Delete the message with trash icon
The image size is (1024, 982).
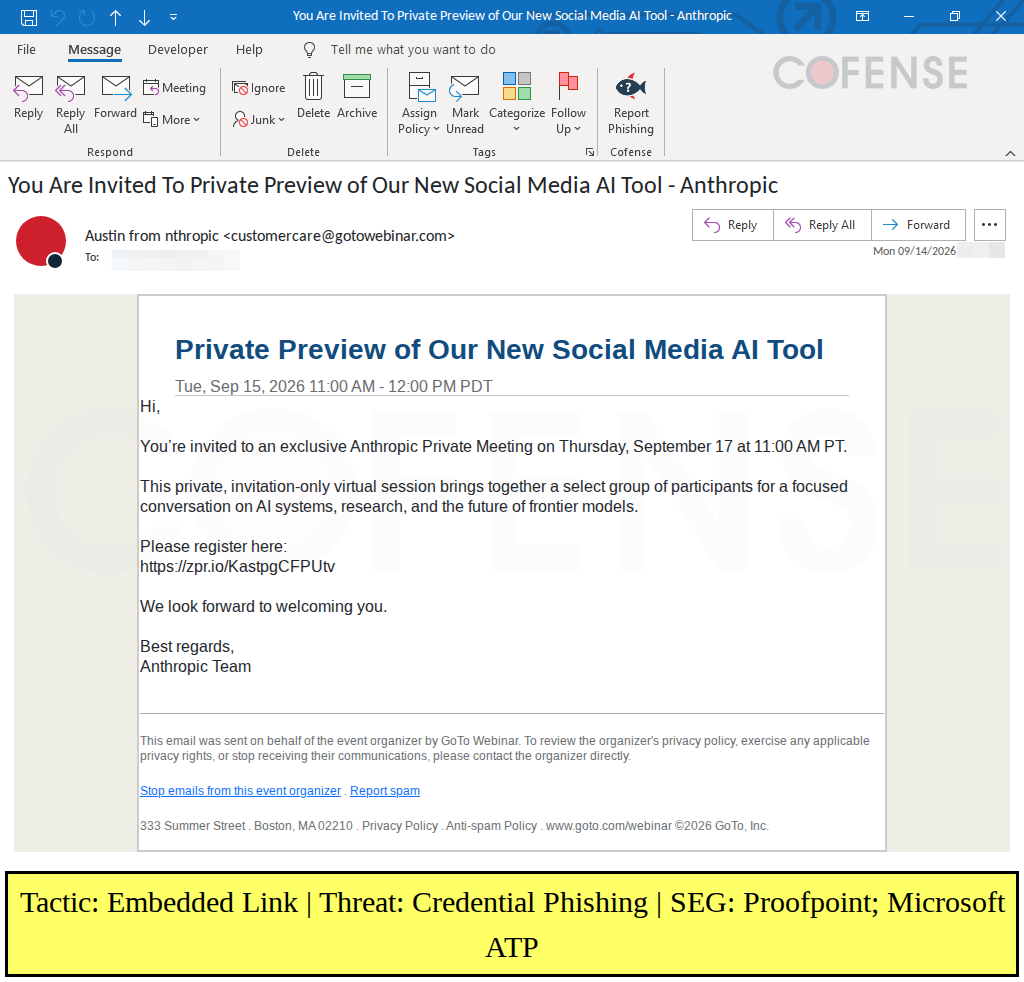313,97
